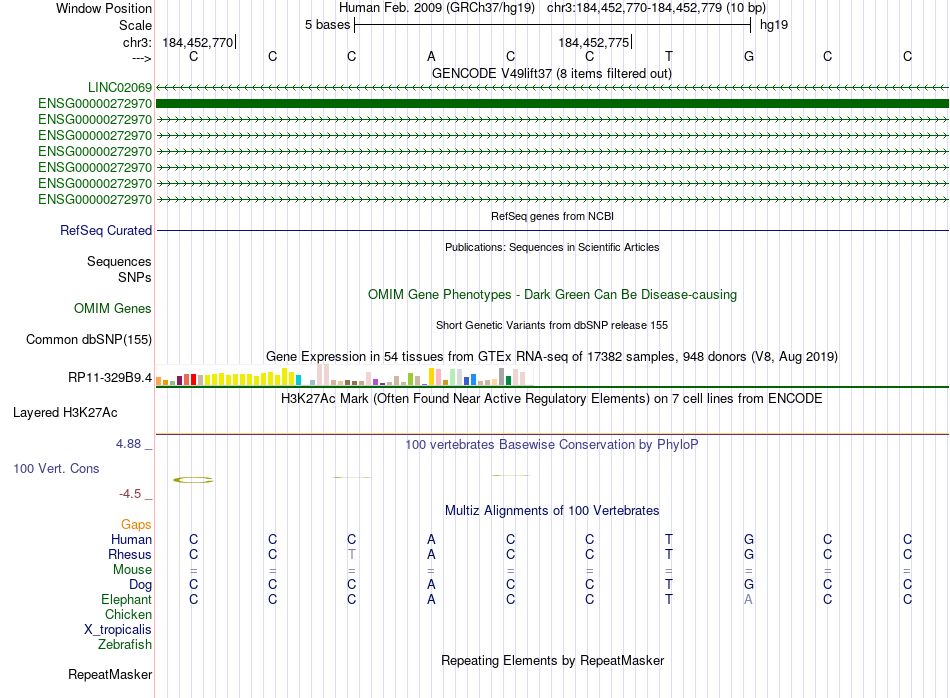The image size is (950, 698).
Task: Open the RefSeq Curated track label
Action: click(x=106, y=230)
